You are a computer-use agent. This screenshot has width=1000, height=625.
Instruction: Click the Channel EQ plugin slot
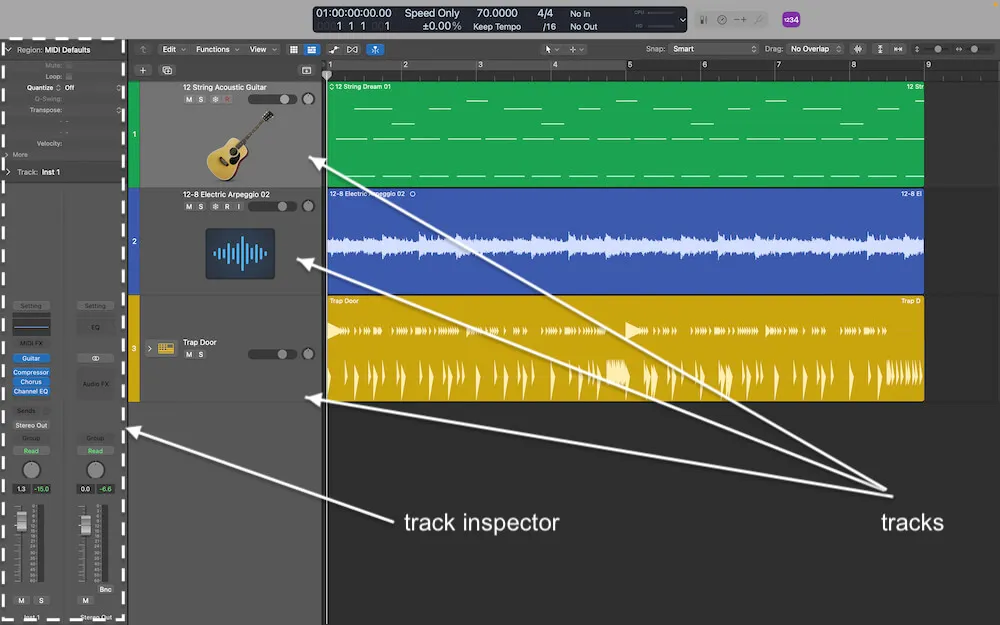[31, 390]
